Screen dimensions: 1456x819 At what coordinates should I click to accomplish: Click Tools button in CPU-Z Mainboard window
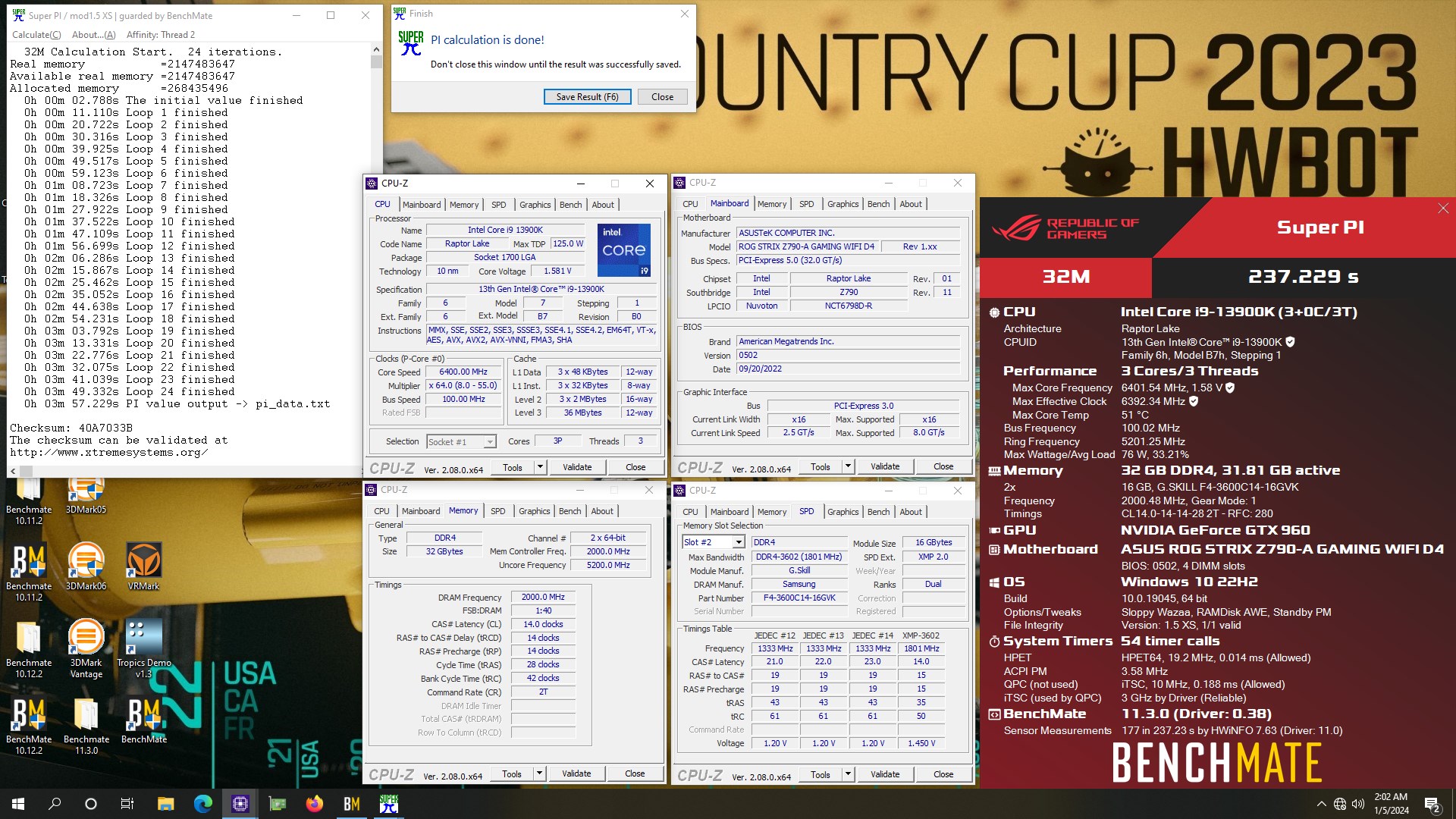[820, 466]
